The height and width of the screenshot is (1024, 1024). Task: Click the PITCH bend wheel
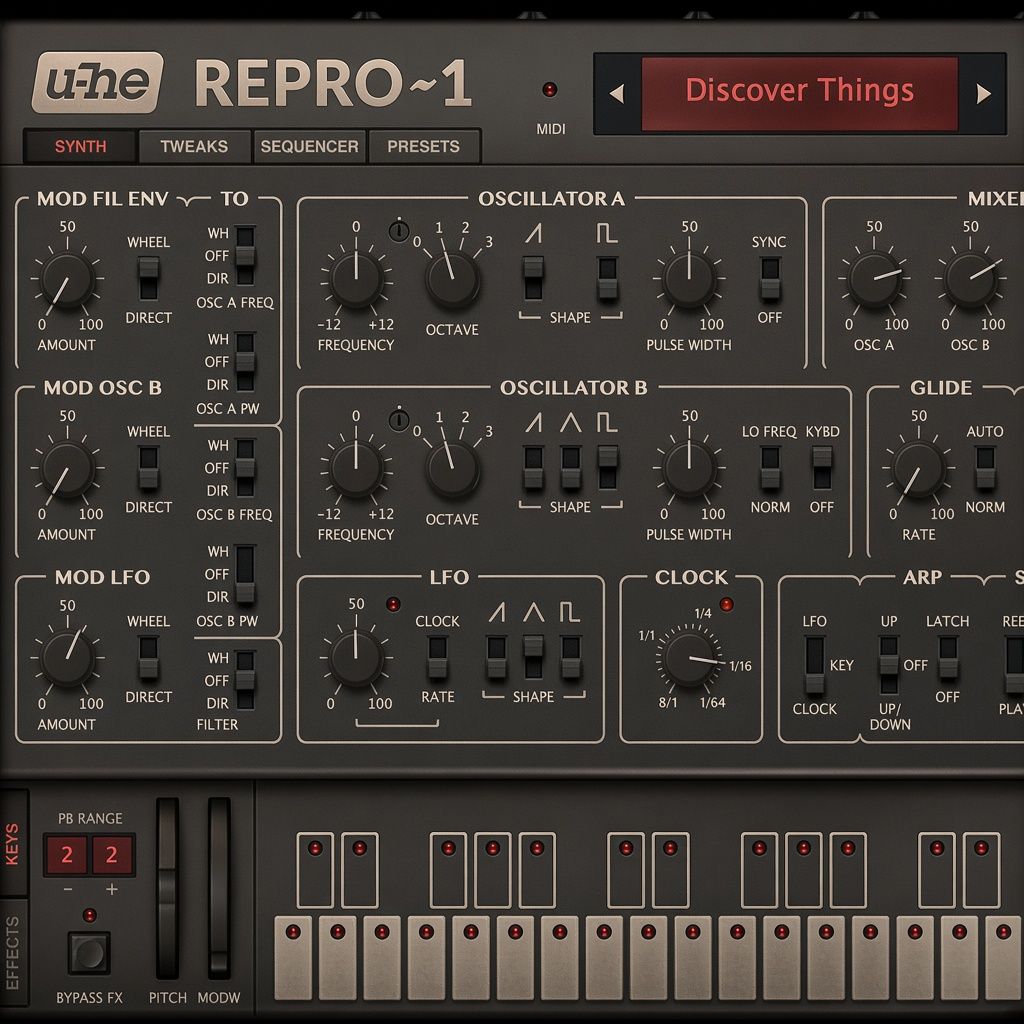167,888
